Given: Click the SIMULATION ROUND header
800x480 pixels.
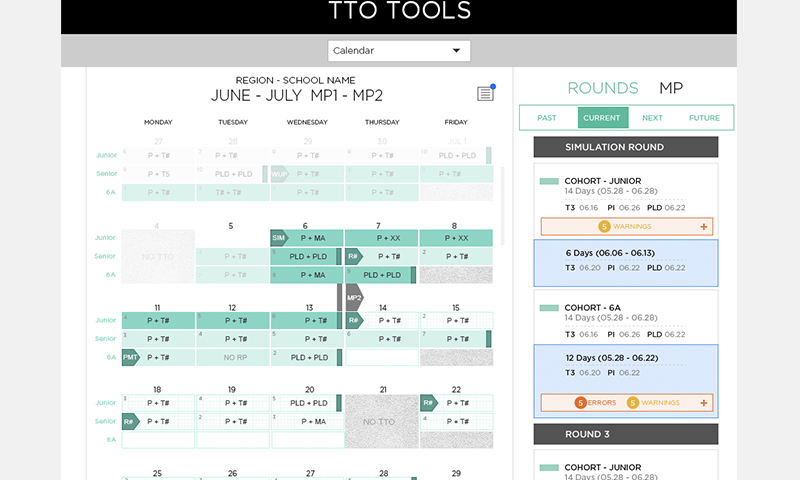Looking at the screenshot, I should point(626,147).
